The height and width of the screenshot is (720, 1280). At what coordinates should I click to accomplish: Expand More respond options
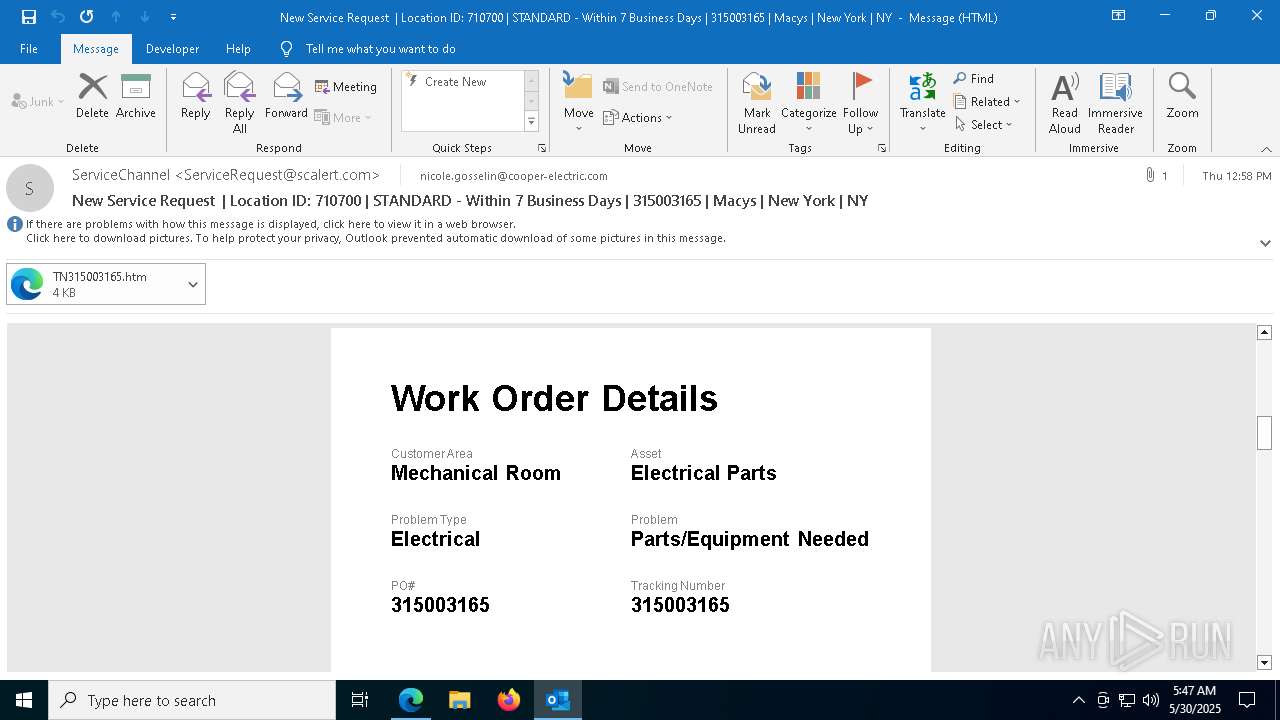click(x=343, y=117)
